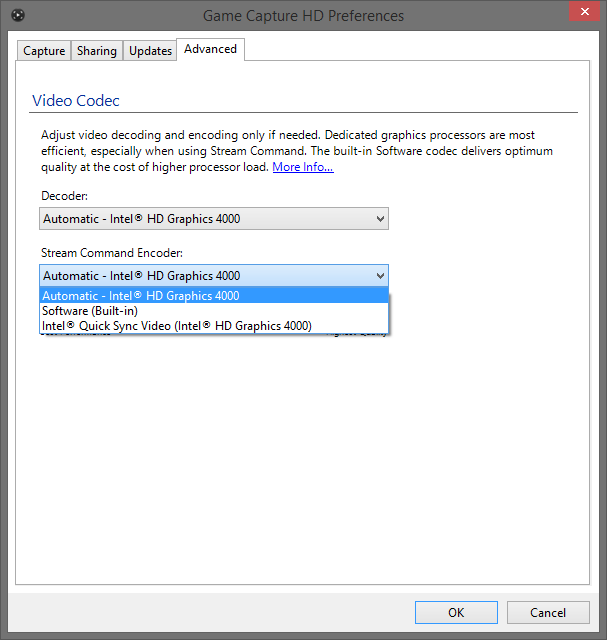Pick Intel Quick Sync Video encoder option
Image resolution: width=607 pixels, height=640 pixels.
click(176, 326)
